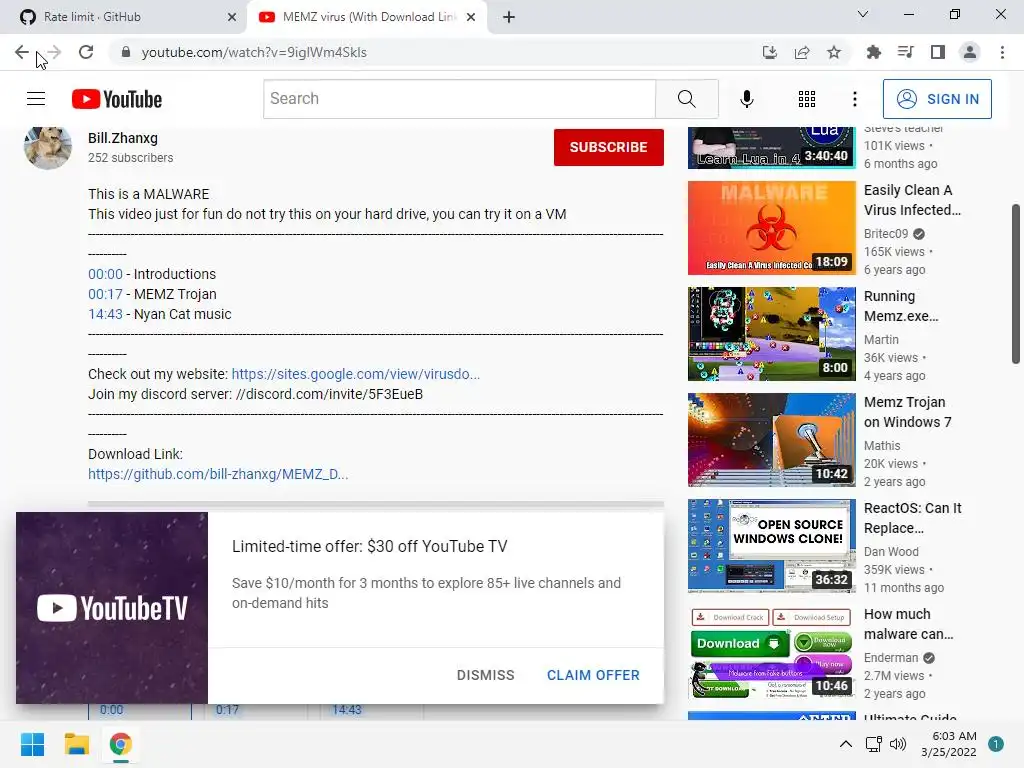Viewport: 1024px width, 768px height.
Task: Open the sites.google.com website link
Action: pyautogui.click(x=356, y=374)
